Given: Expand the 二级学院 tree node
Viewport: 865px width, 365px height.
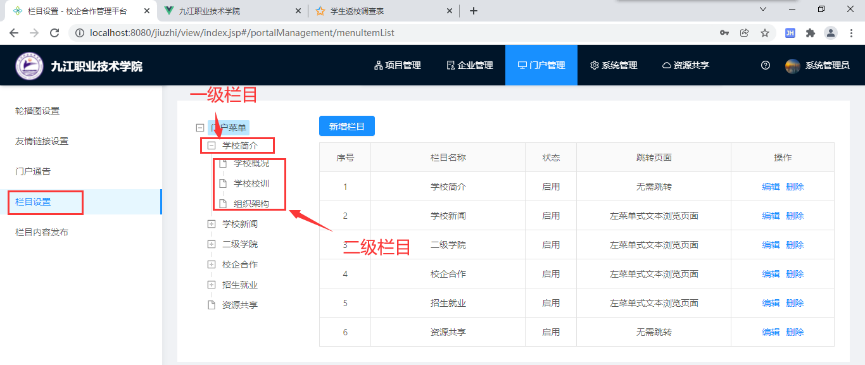Looking at the screenshot, I should point(211,244).
